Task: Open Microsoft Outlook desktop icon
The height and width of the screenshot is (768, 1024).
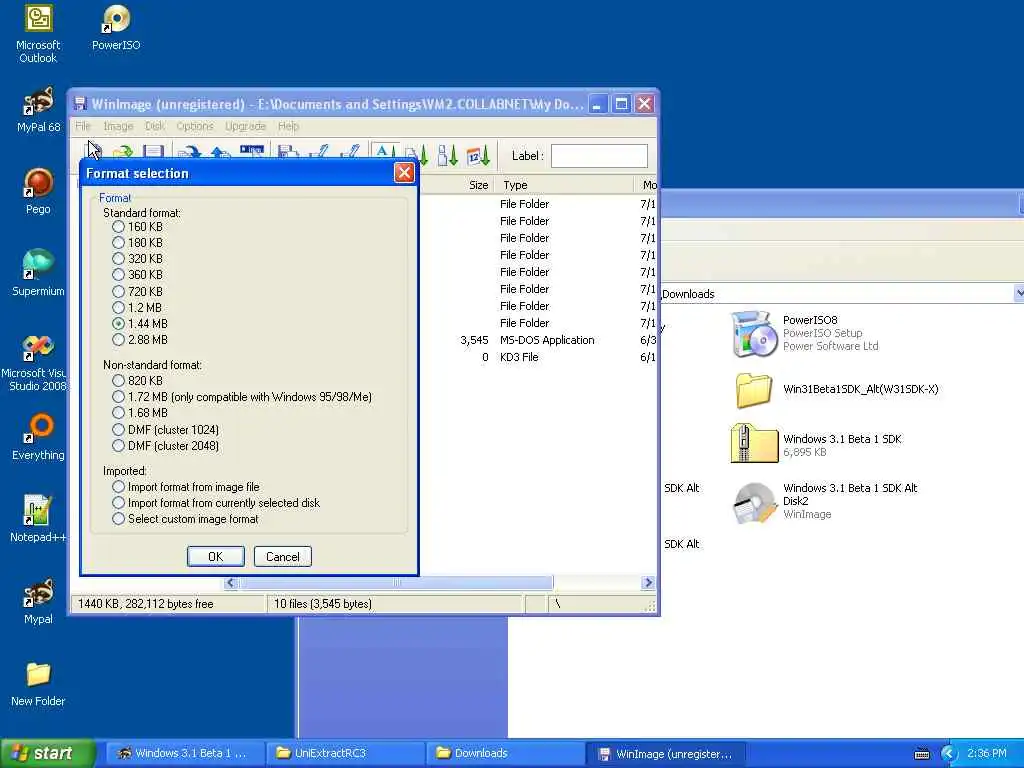Action: coord(38,34)
